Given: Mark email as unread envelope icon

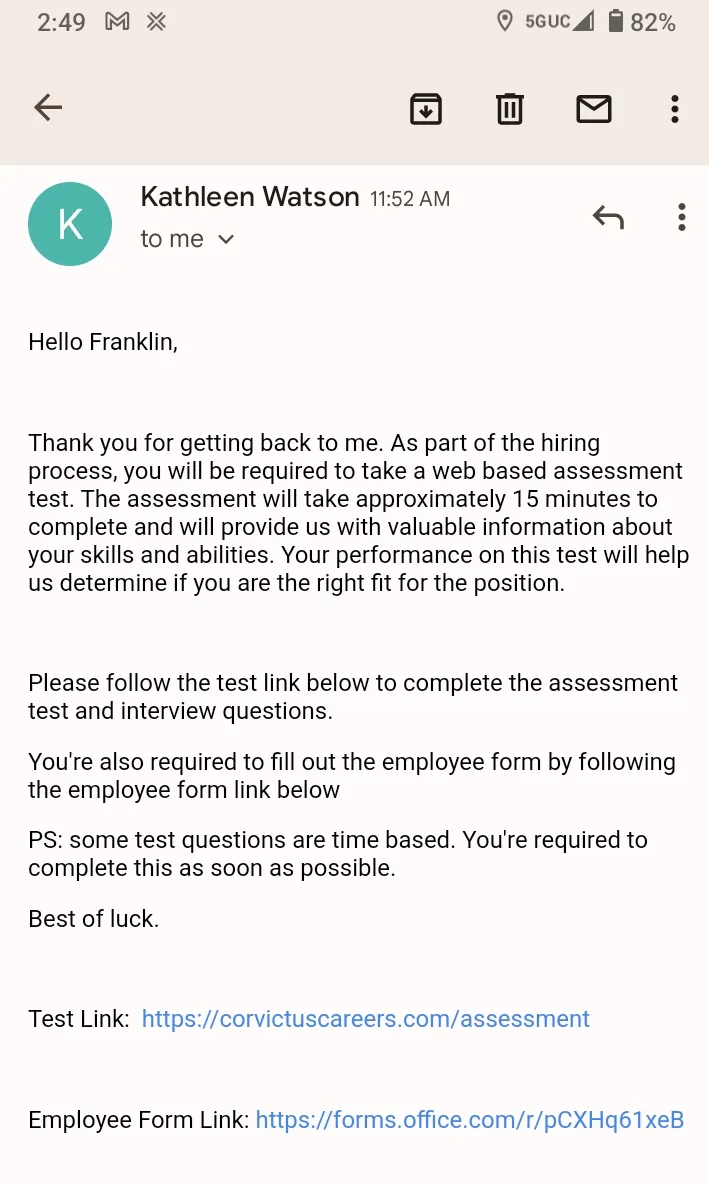Looking at the screenshot, I should 593,109.
